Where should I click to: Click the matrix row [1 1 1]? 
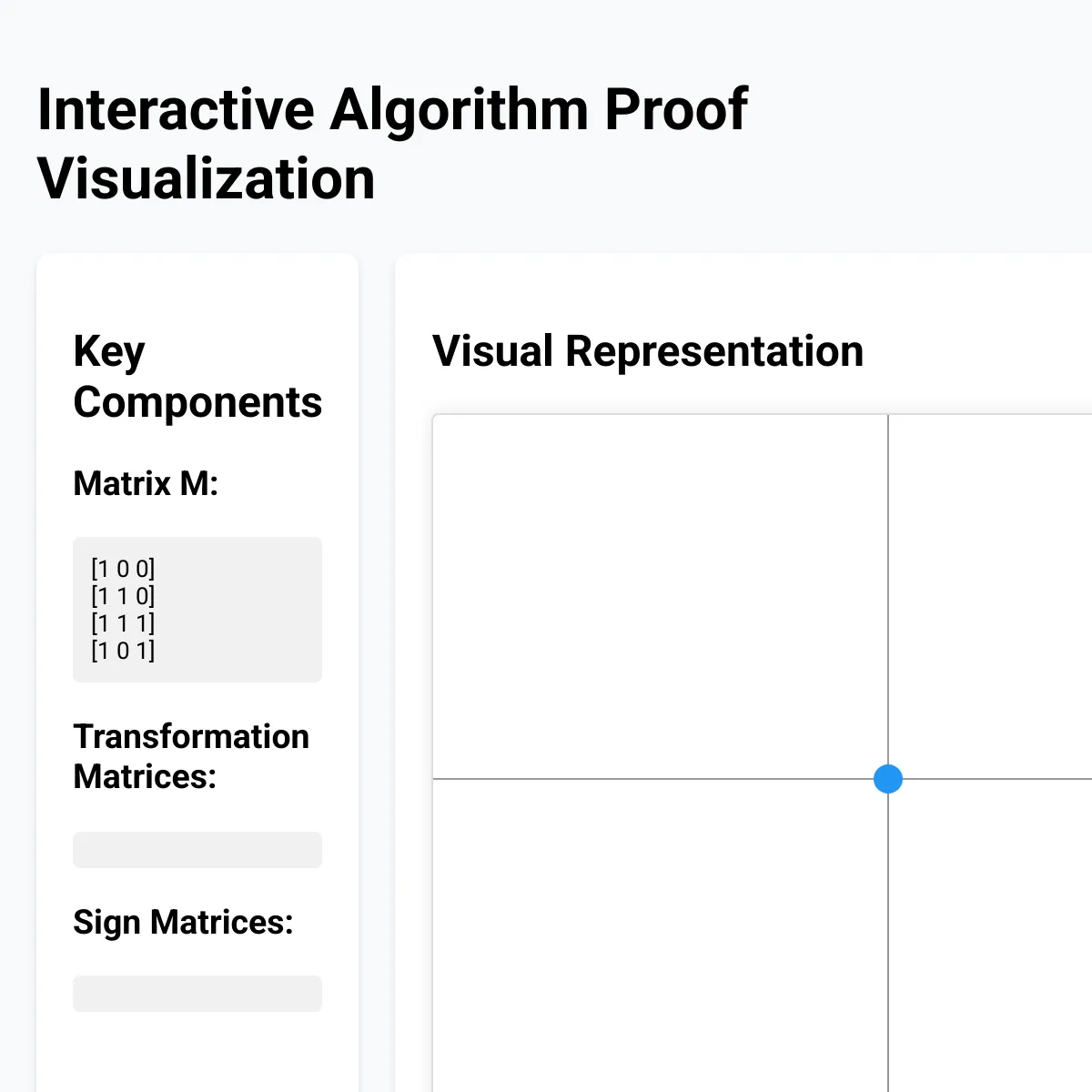pyautogui.click(x=123, y=623)
